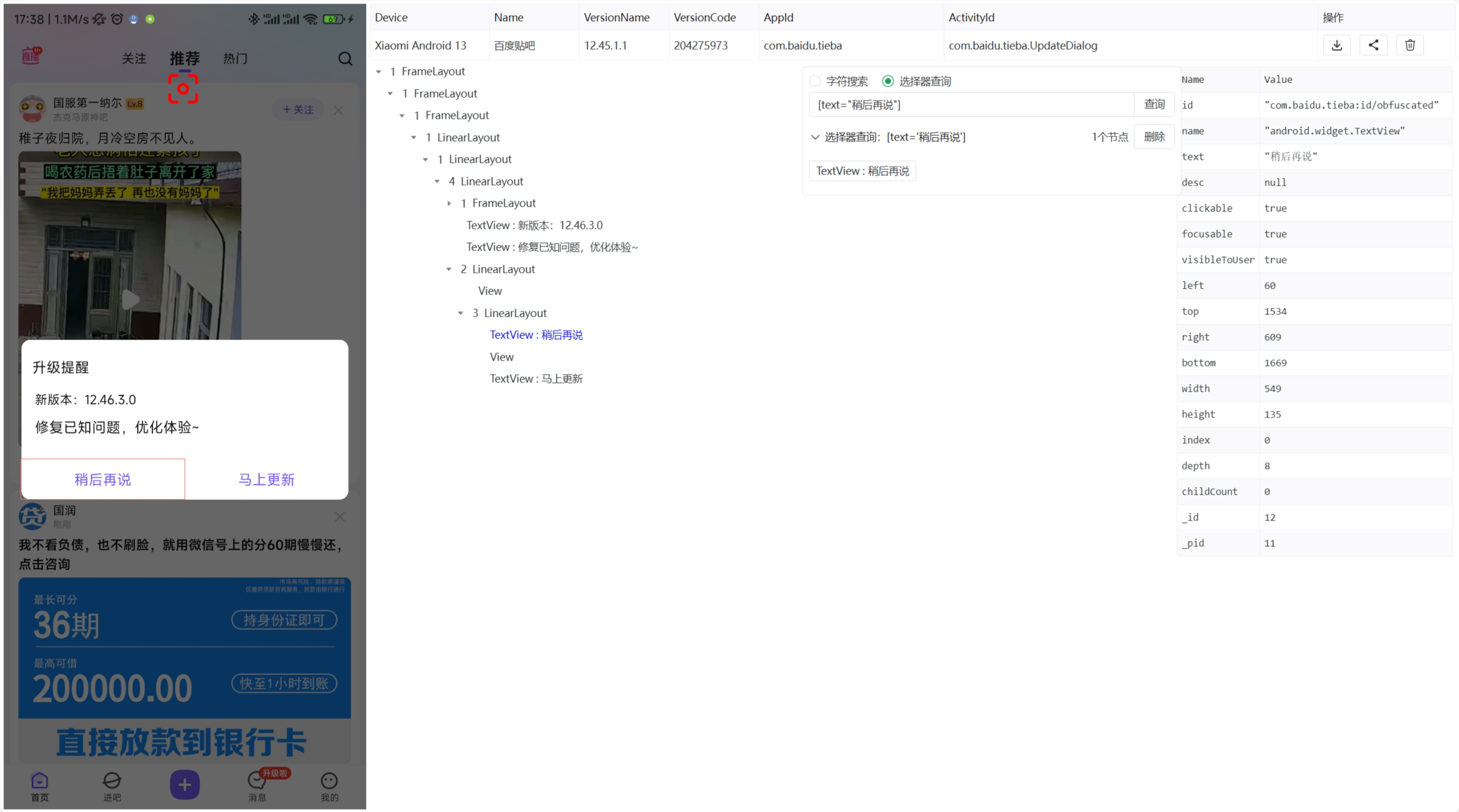Collapse the 2 LinearLayout node
1459x812 pixels.
click(x=449, y=269)
